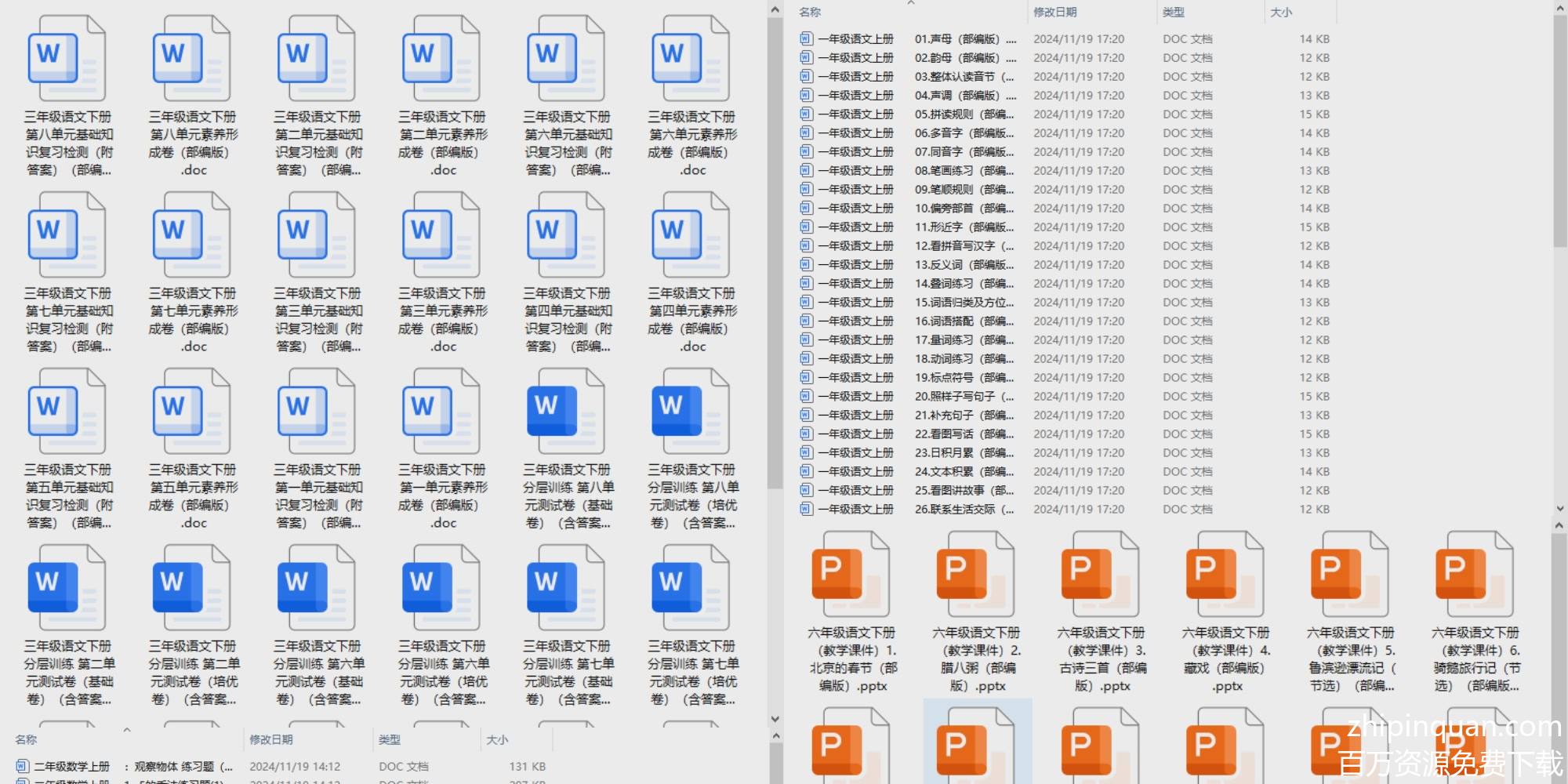
Task: Click the 5.鲁滨逊漂流记 PowerPoint file icon
Action: click(x=1349, y=574)
